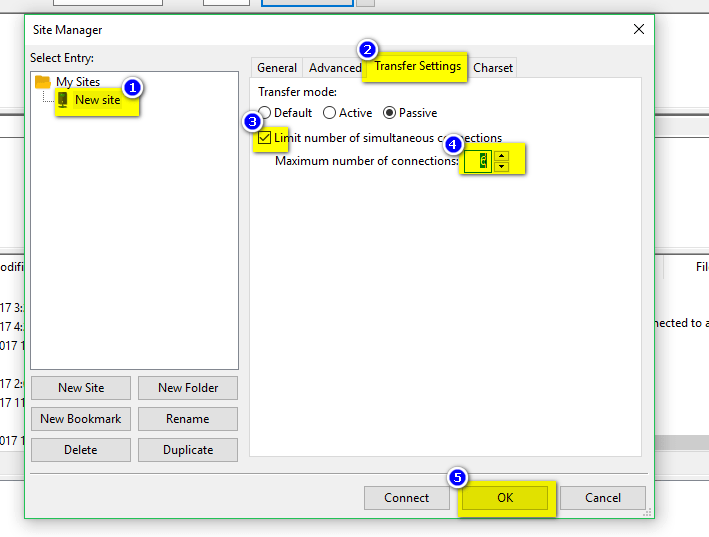Click the maximum connections number field
This screenshot has width=709, height=537.
point(478,161)
